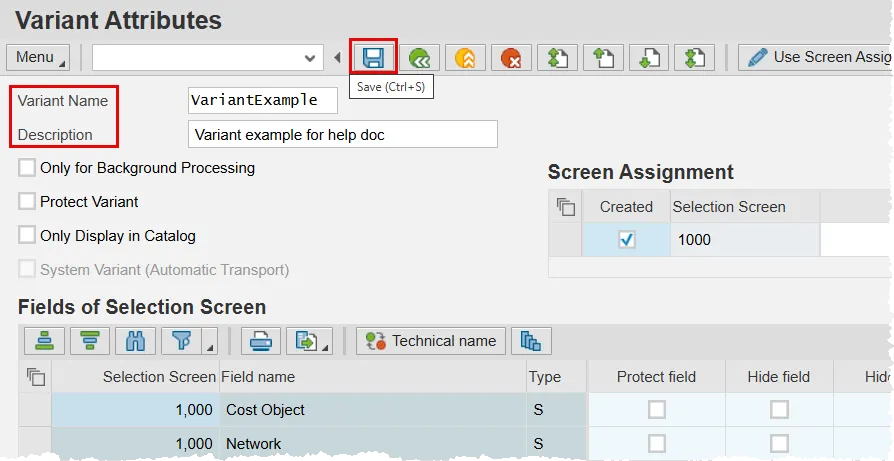Viewport: 894px width, 461px height.
Task: Enable the Protect Variant checkbox
Action: pyautogui.click(x=27, y=202)
